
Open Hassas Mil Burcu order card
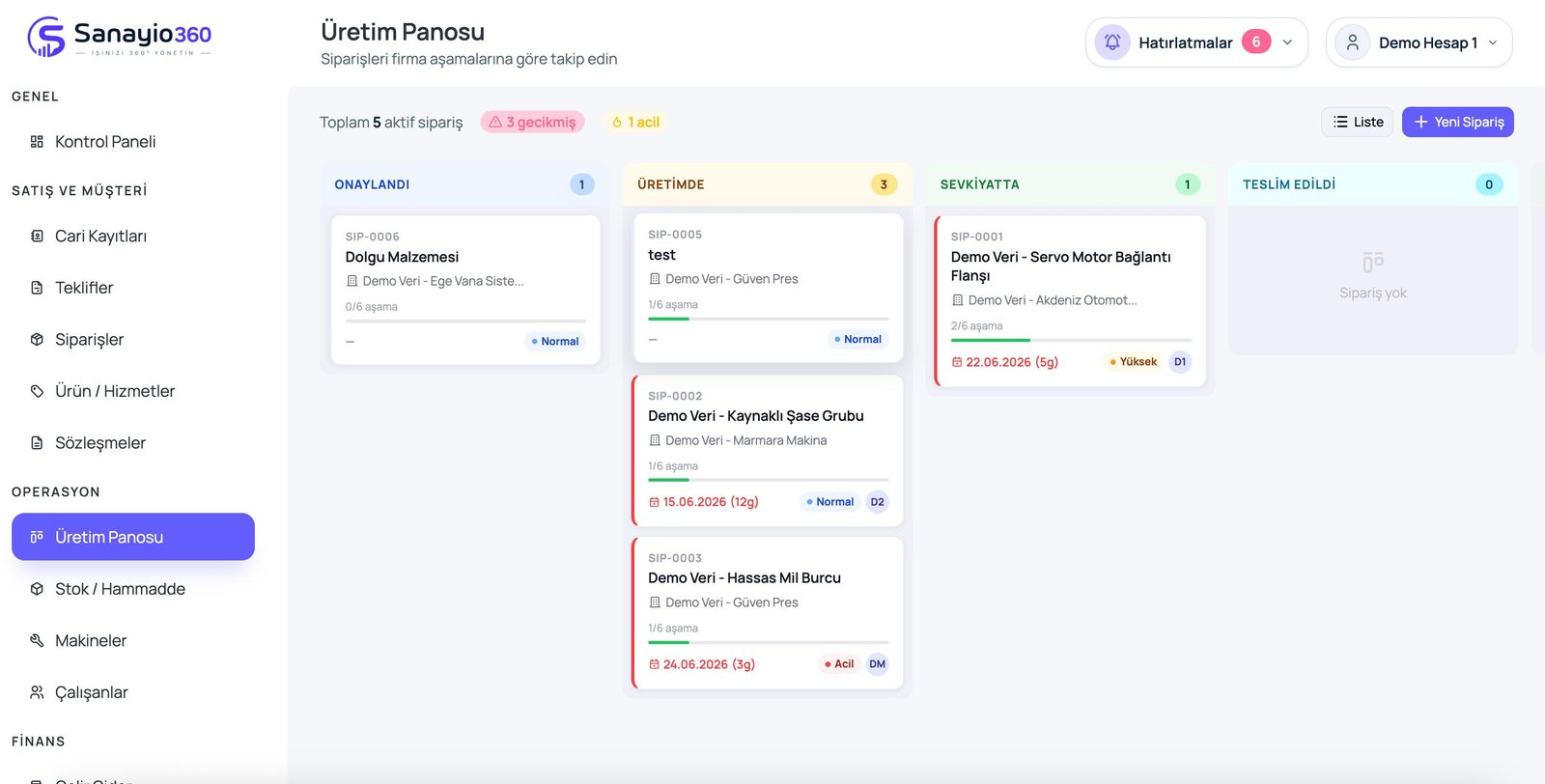(x=768, y=613)
